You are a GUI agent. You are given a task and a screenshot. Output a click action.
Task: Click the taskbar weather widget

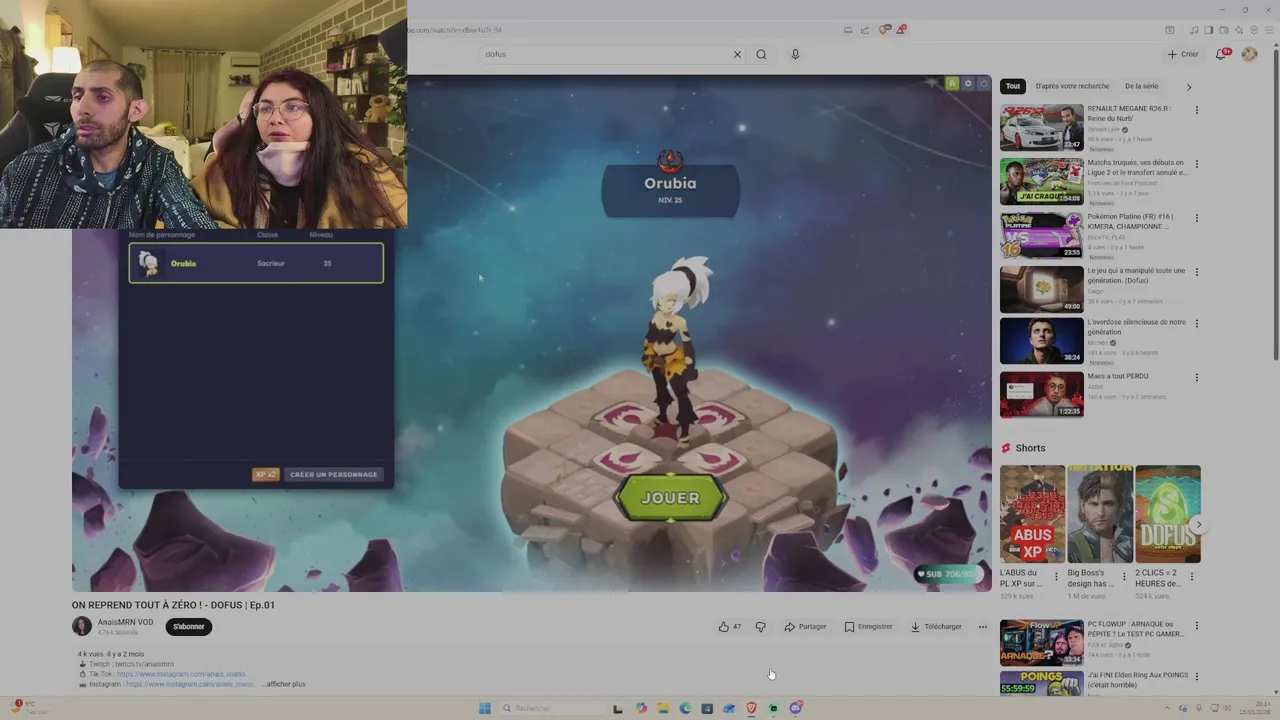29,707
